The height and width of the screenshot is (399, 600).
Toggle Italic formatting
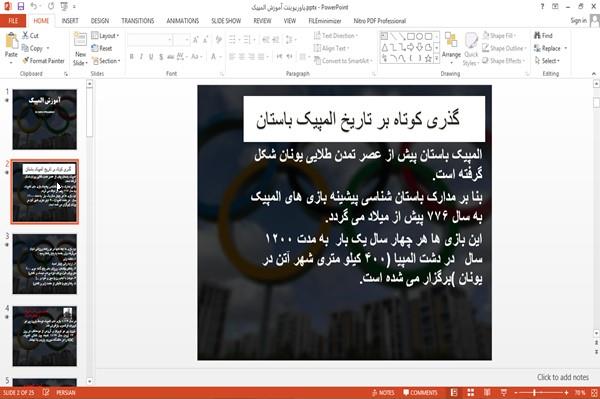tap(141, 57)
